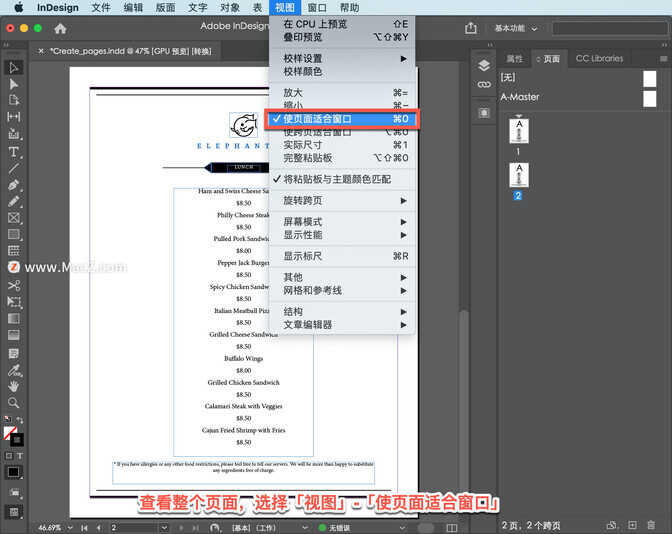This screenshot has width=672, height=534.
Task: Open 文章编辑器 submenu
Action: point(342,324)
